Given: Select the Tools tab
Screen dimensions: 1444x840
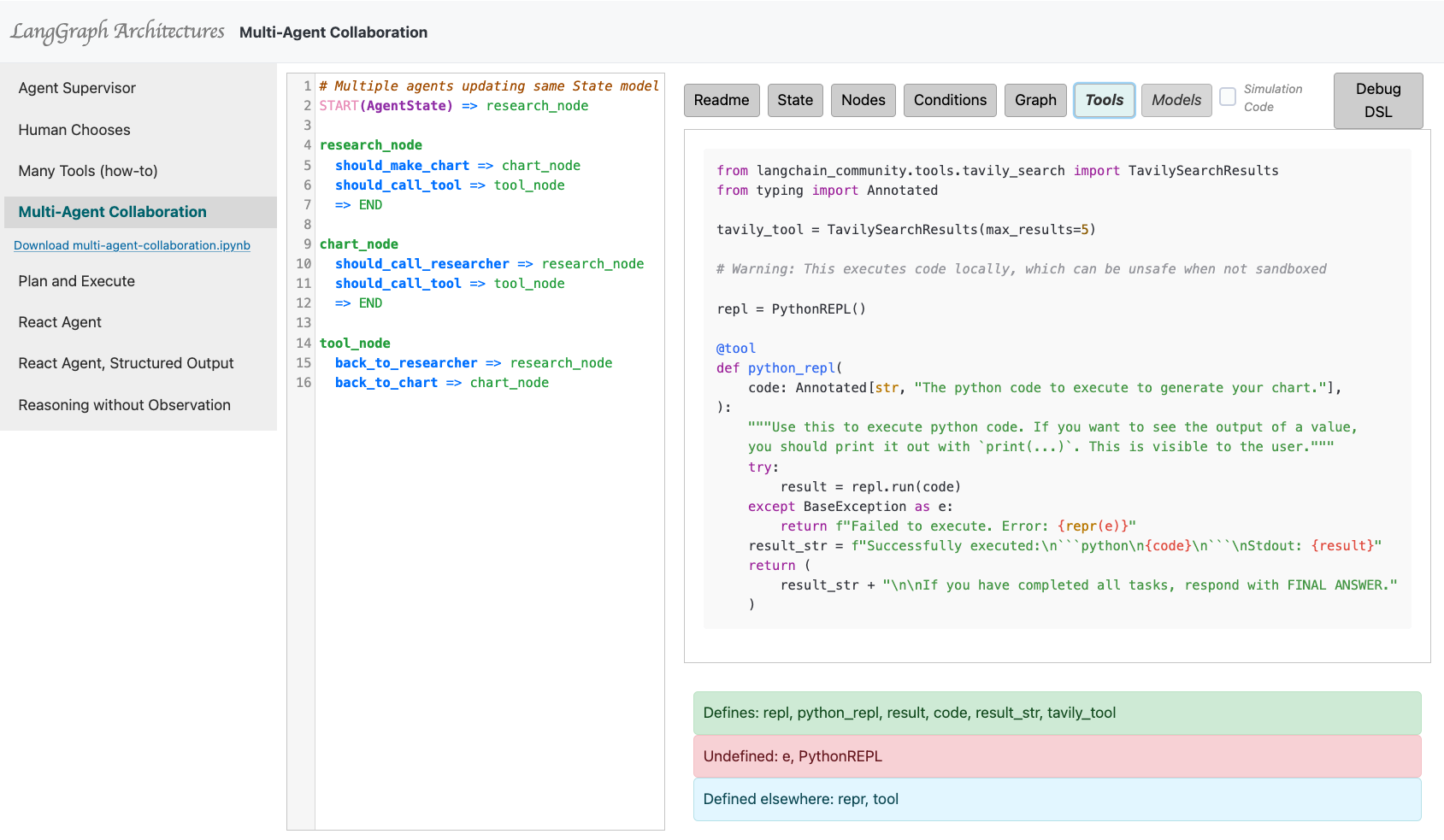Looking at the screenshot, I should coord(1104,100).
